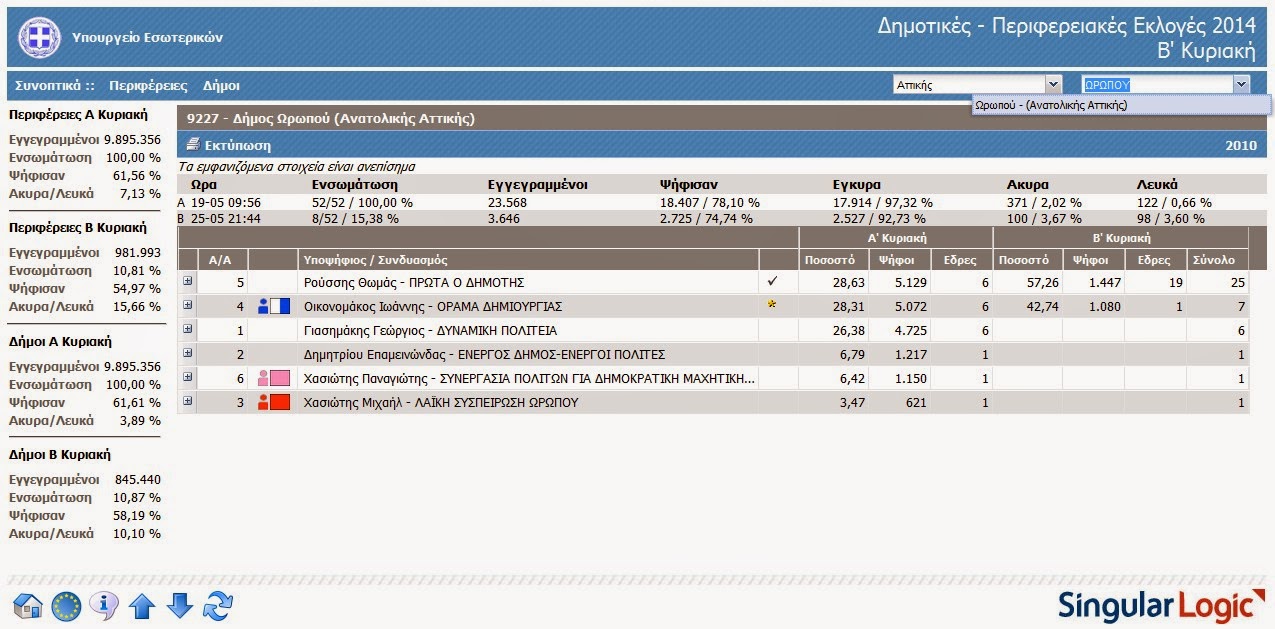Click candidate Οικονομάκος Ιωάννης - ΟΡΑΜΑ ΔΗΜΙΟΥΡΓΙΑΣ
1275x629 pixels.
pyautogui.click(x=432, y=306)
